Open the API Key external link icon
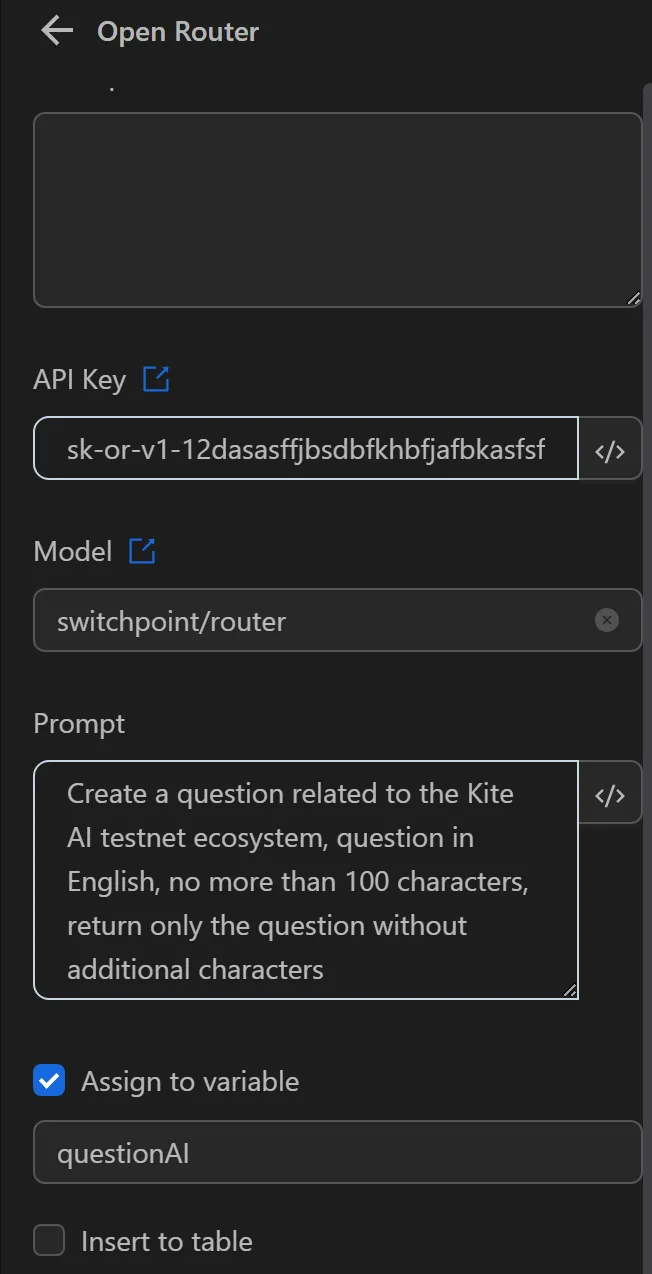The width and height of the screenshot is (652, 1274). (157, 379)
